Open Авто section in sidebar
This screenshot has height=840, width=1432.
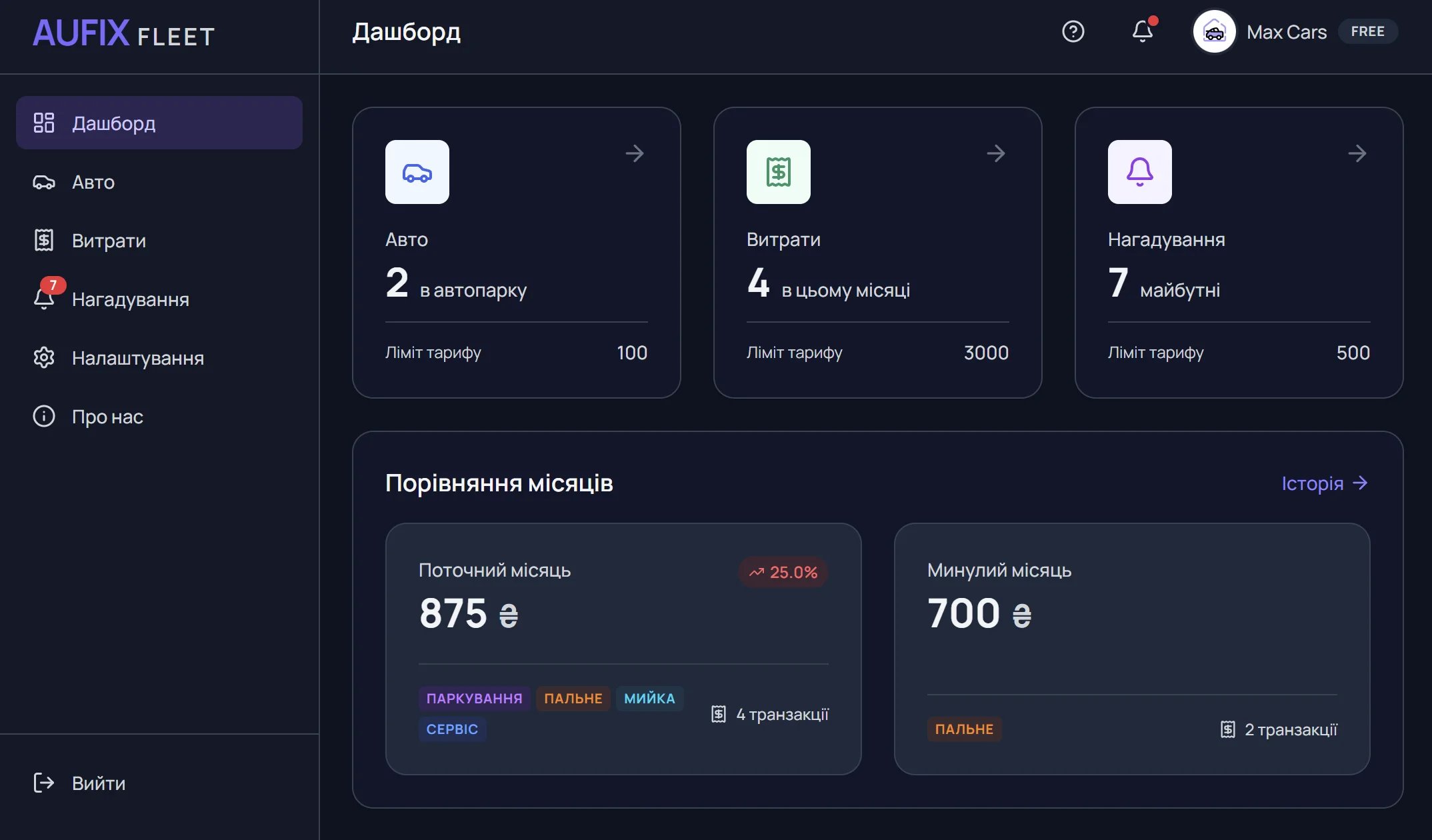pos(159,182)
